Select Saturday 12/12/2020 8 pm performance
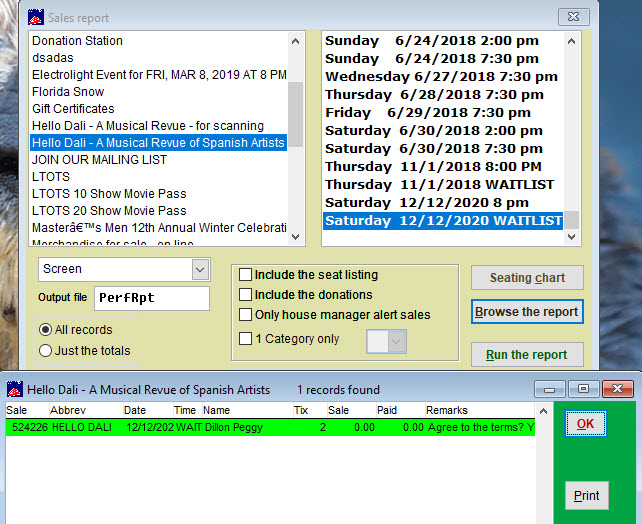Image resolution: width=642 pixels, height=524 pixels. [x=432, y=203]
